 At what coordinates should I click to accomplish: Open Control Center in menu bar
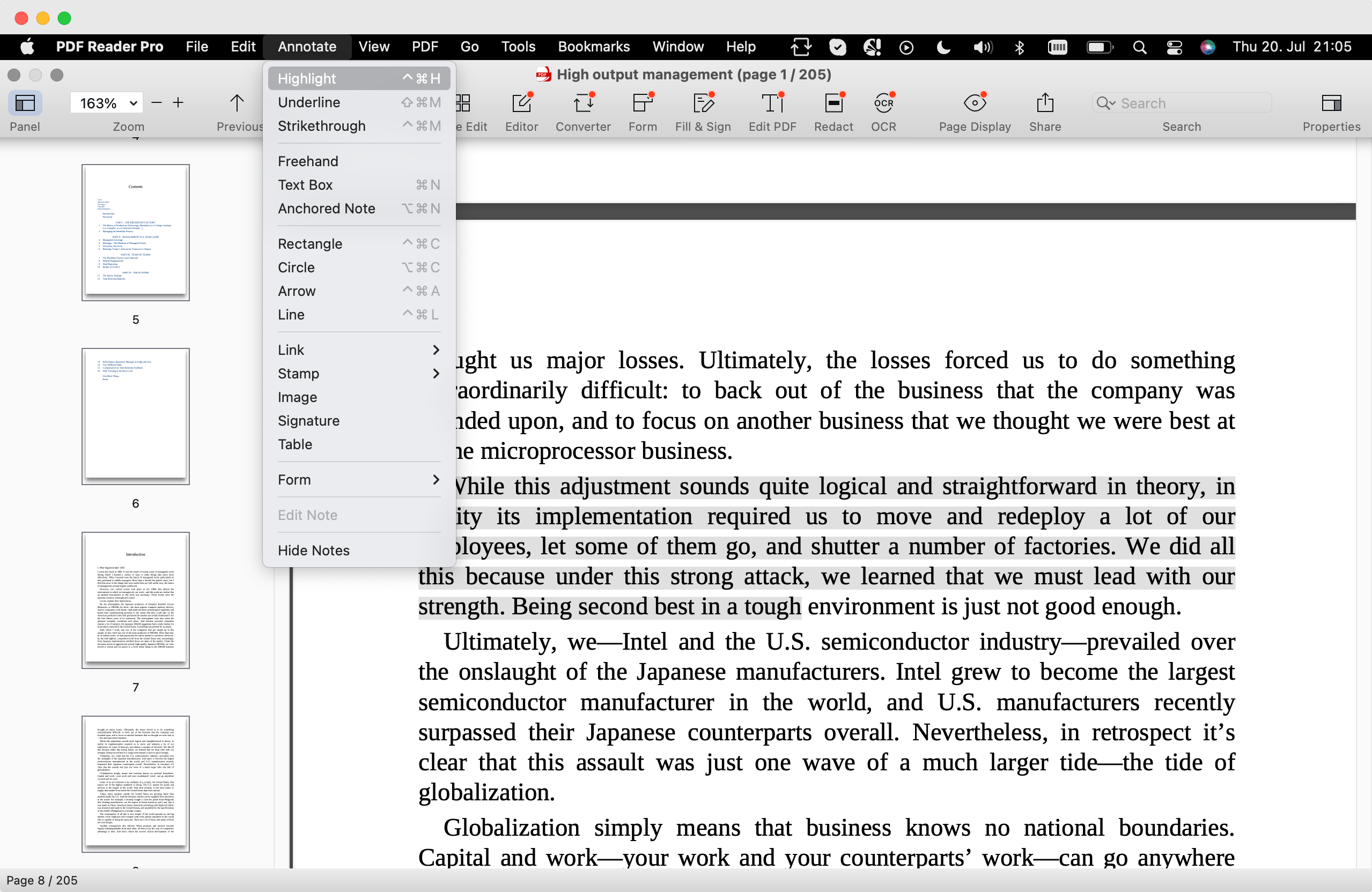click(1174, 47)
